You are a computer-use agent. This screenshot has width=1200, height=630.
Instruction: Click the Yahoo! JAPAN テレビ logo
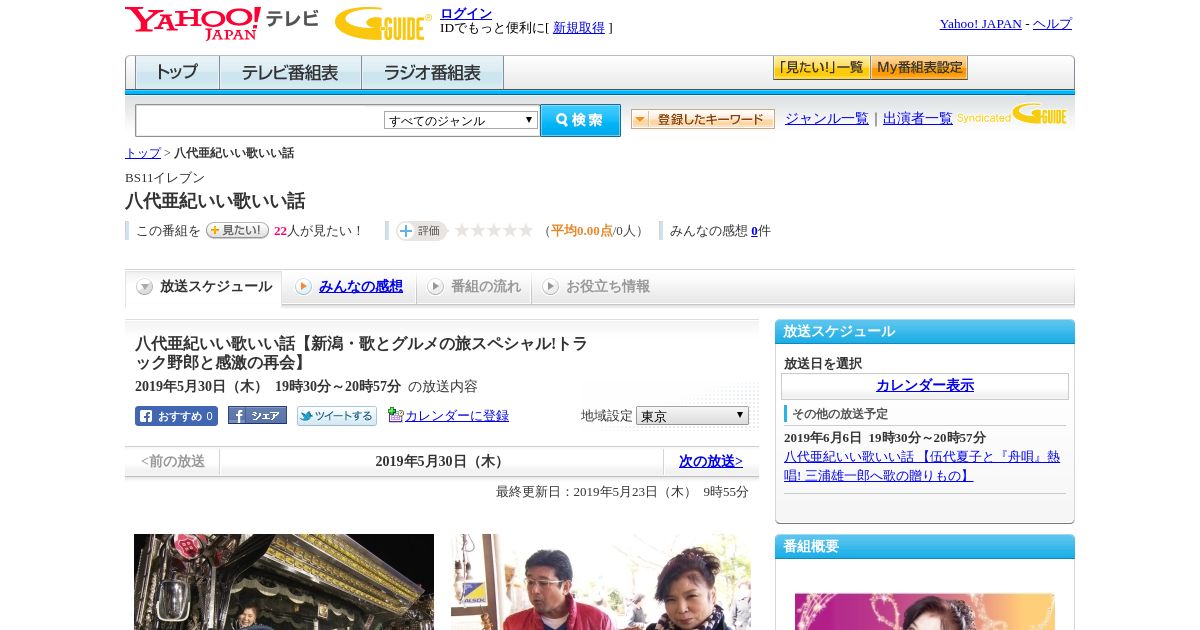pos(221,23)
